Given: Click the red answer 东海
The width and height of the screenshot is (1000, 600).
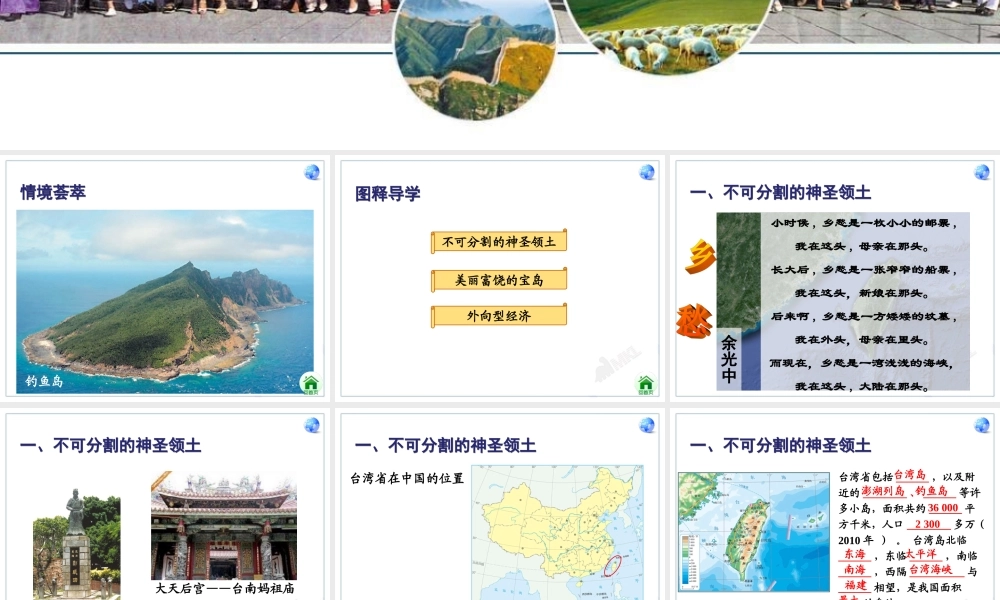Looking at the screenshot, I should [x=855, y=554].
